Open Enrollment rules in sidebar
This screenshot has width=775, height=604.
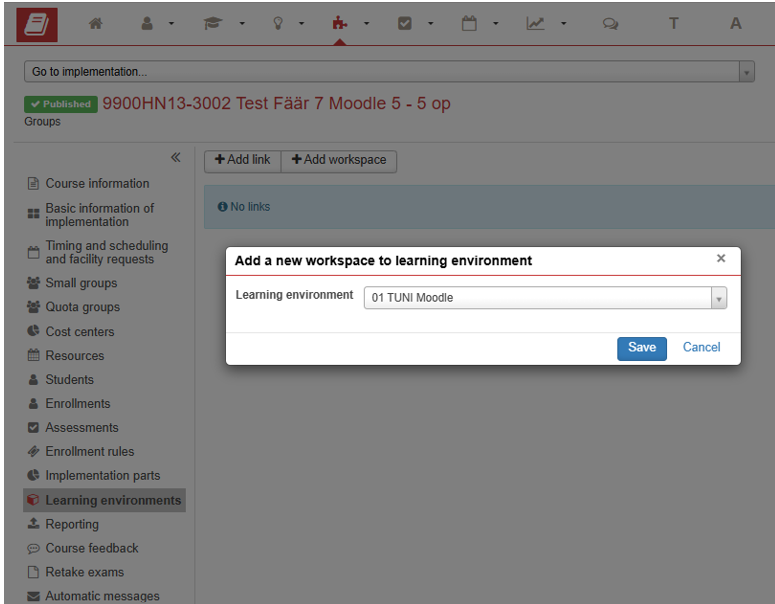89,451
